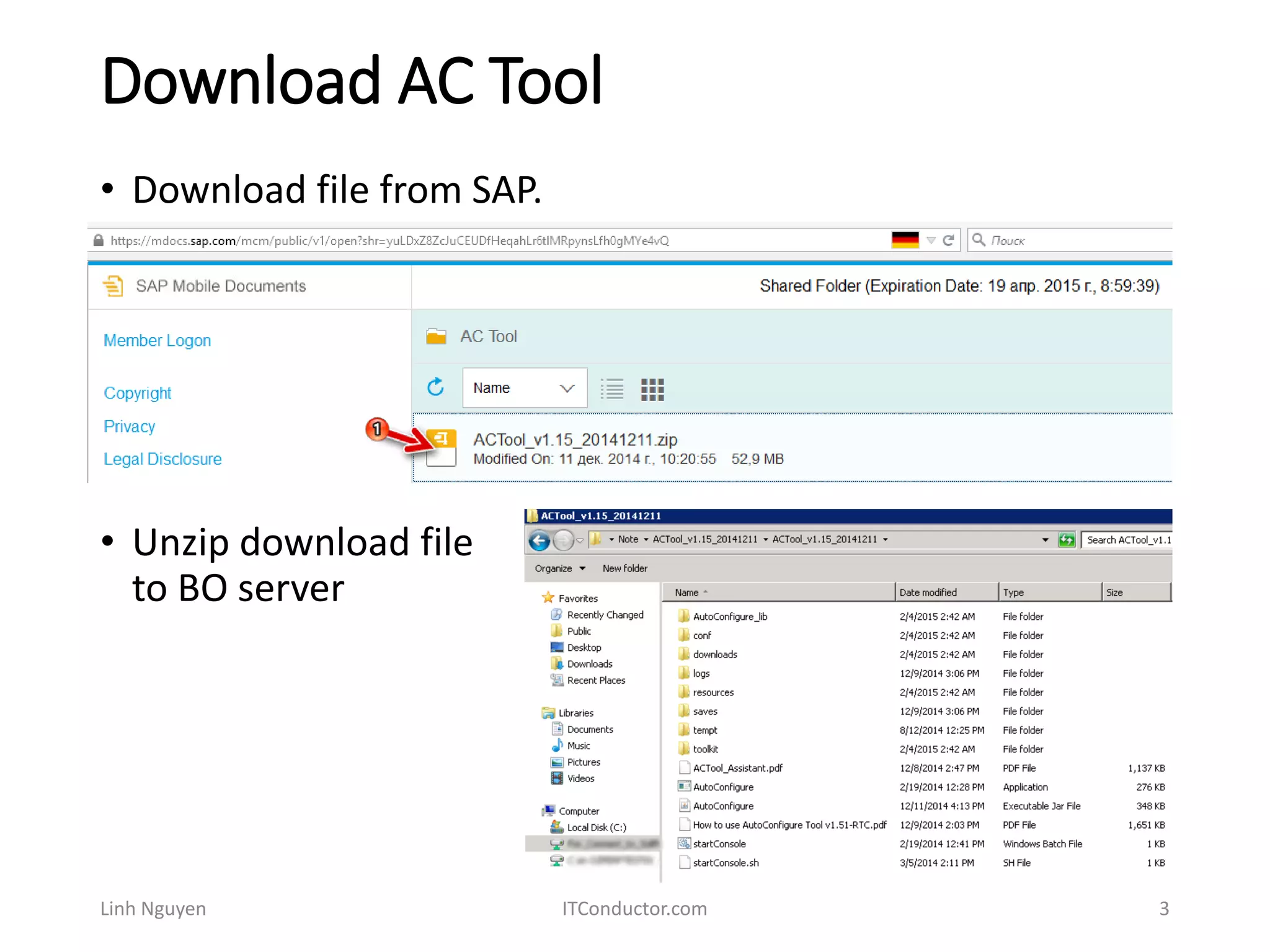The image size is (1270, 952).
Task: Click the Search ACTool_v1.1 field
Action: pyautogui.click(x=1127, y=540)
